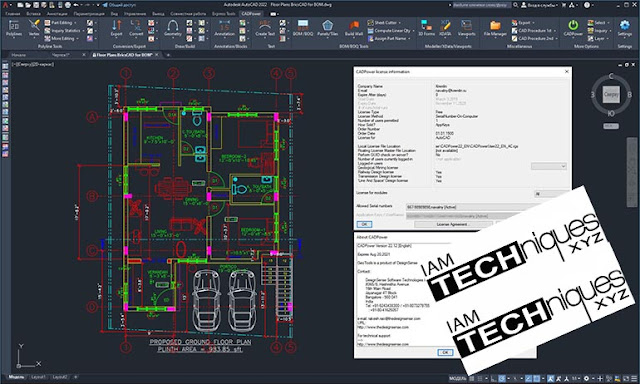640x384 pixels.
Task: Switch to the Layout1 tab
Action: click(x=38, y=377)
